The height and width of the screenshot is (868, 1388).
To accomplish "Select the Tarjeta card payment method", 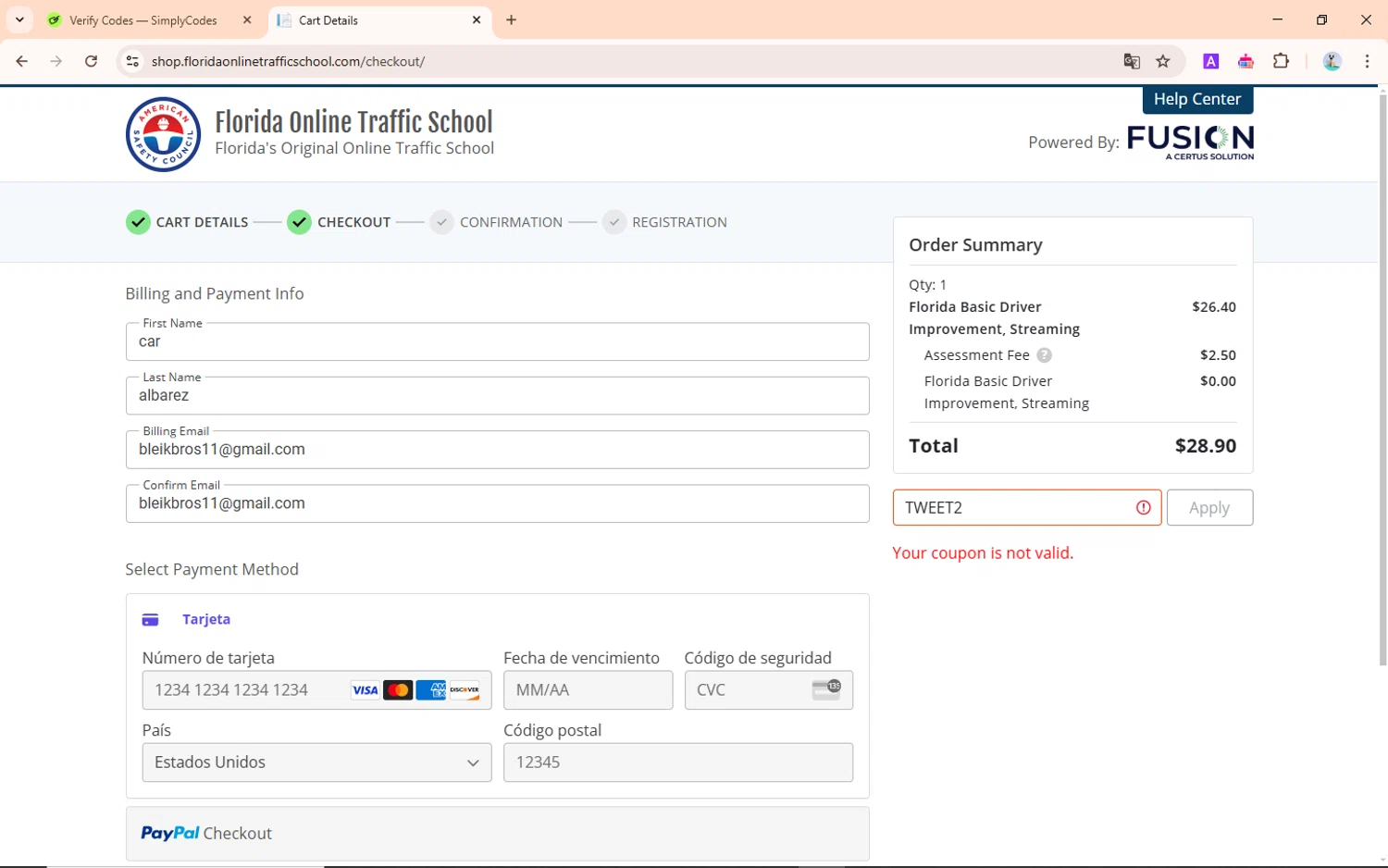I will 205,619.
